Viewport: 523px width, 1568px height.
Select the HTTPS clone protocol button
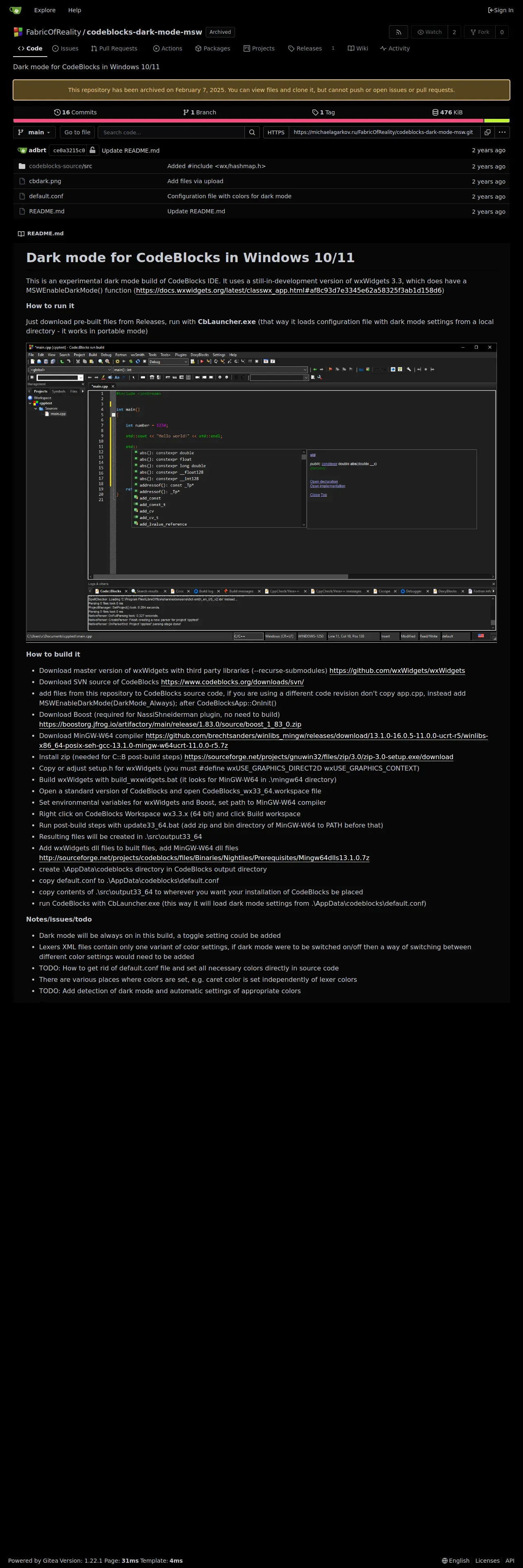coord(276,132)
